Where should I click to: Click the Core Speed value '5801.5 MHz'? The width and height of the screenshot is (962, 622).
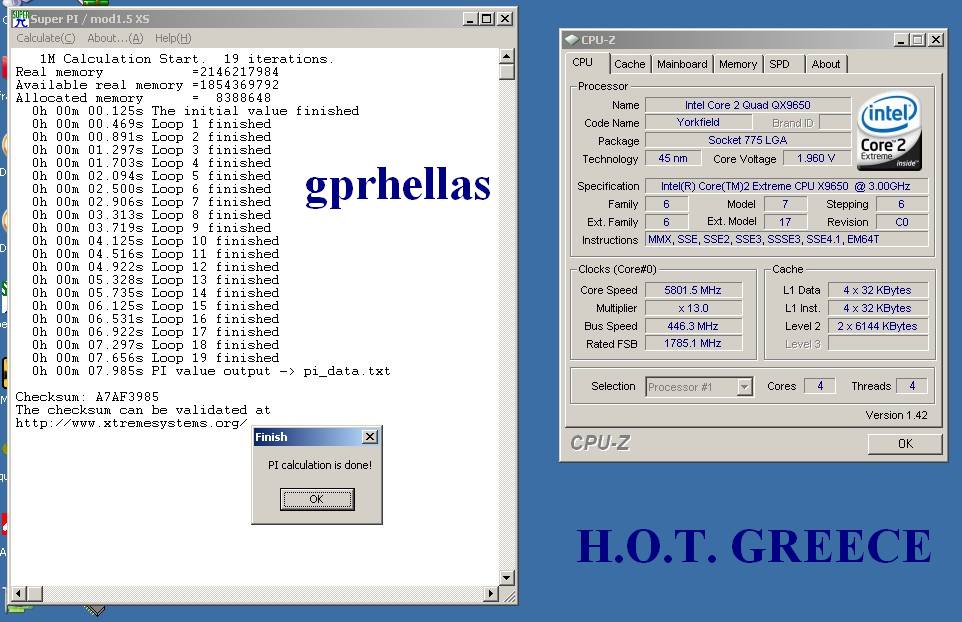[x=693, y=290]
